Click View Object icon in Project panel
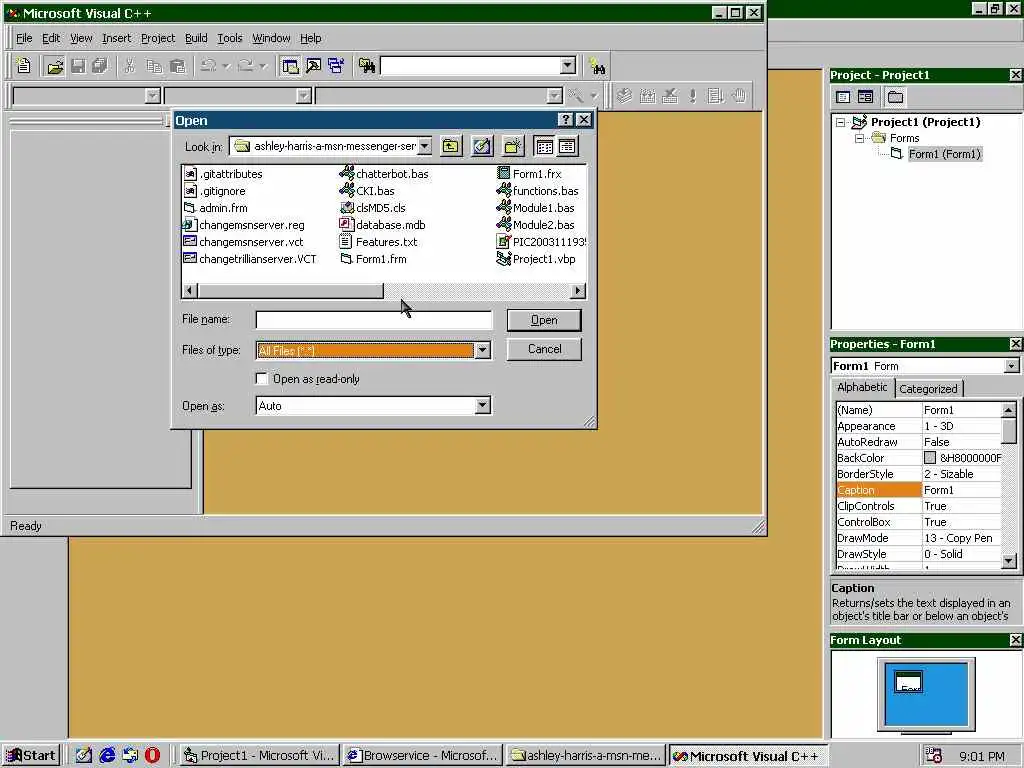 tap(865, 97)
